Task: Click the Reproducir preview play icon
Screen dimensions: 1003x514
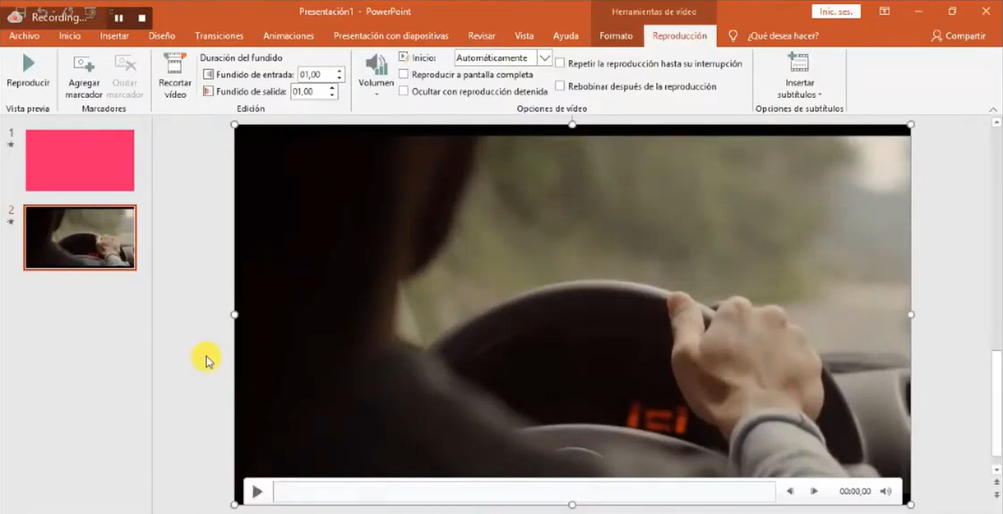Action: click(x=28, y=63)
